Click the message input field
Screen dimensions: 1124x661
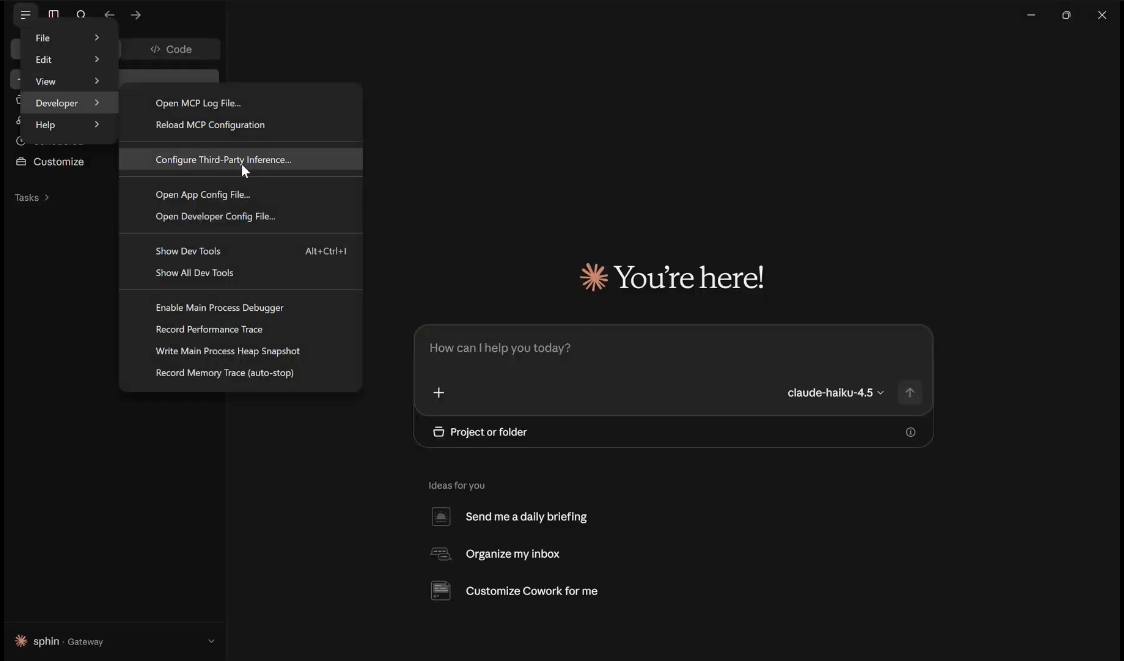[672, 348]
